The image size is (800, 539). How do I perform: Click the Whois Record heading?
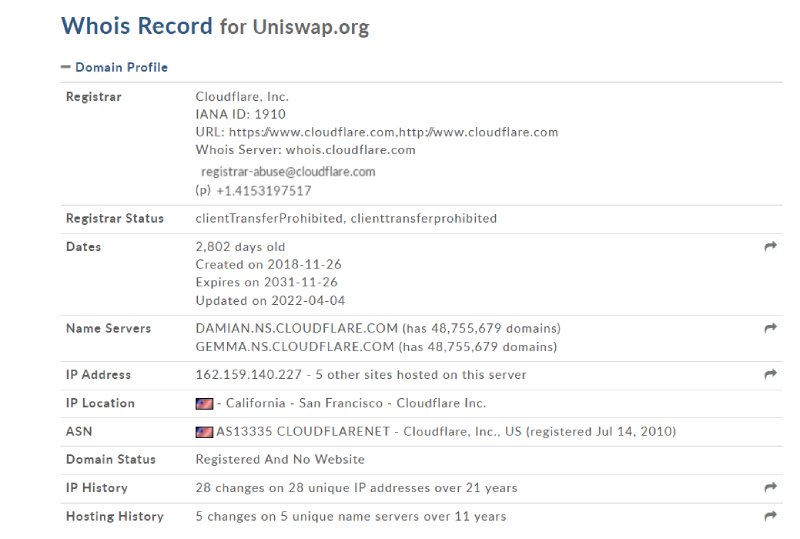pos(137,26)
